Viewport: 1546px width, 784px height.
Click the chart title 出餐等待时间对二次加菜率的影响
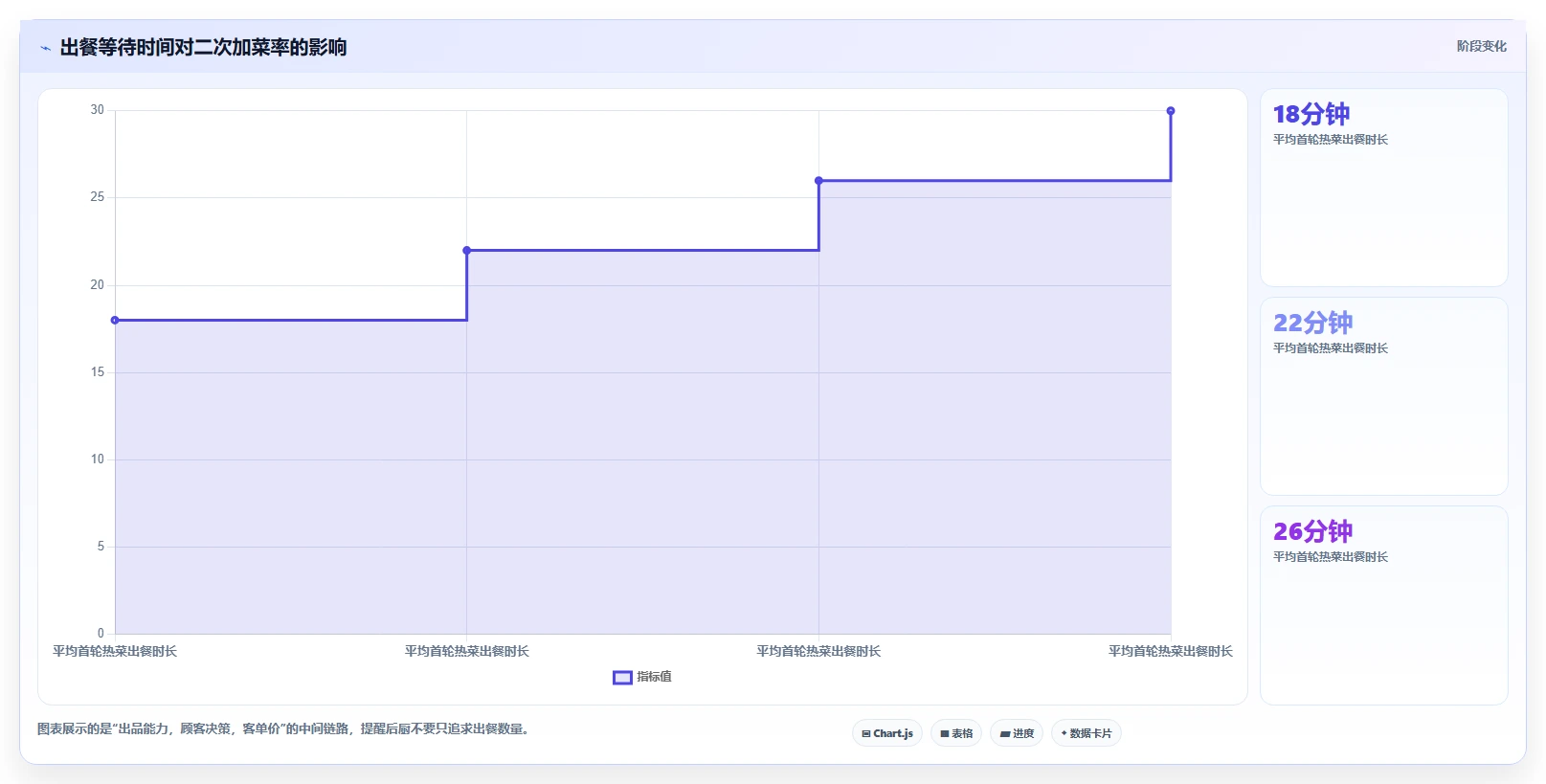[203, 48]
